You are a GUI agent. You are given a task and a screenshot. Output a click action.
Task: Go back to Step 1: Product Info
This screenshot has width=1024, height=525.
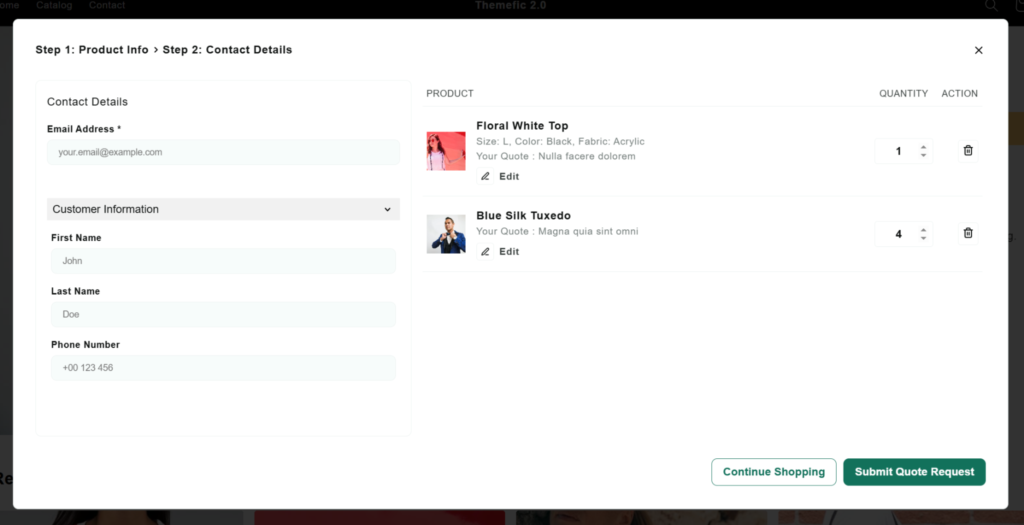tap(92, 50)
